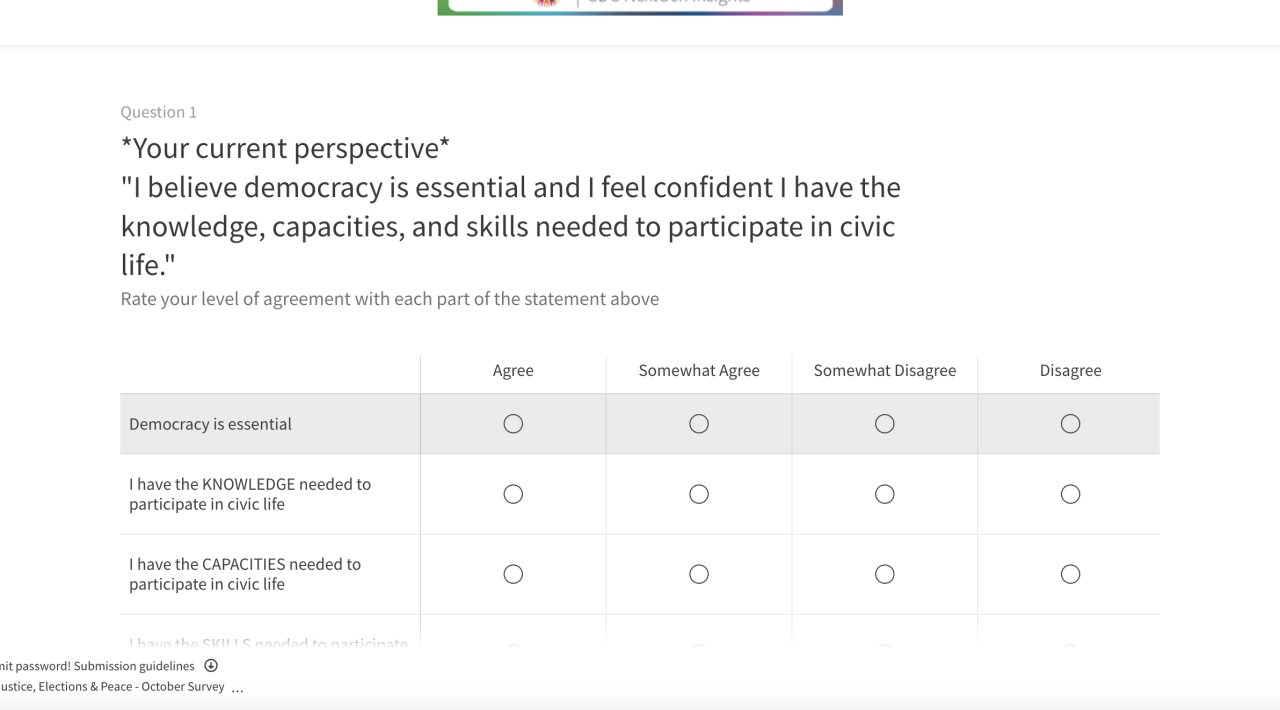Viewport: 1280px width, 710px height.
Task: Click the Somewhat Disagree column header
Action: (885, 371)
